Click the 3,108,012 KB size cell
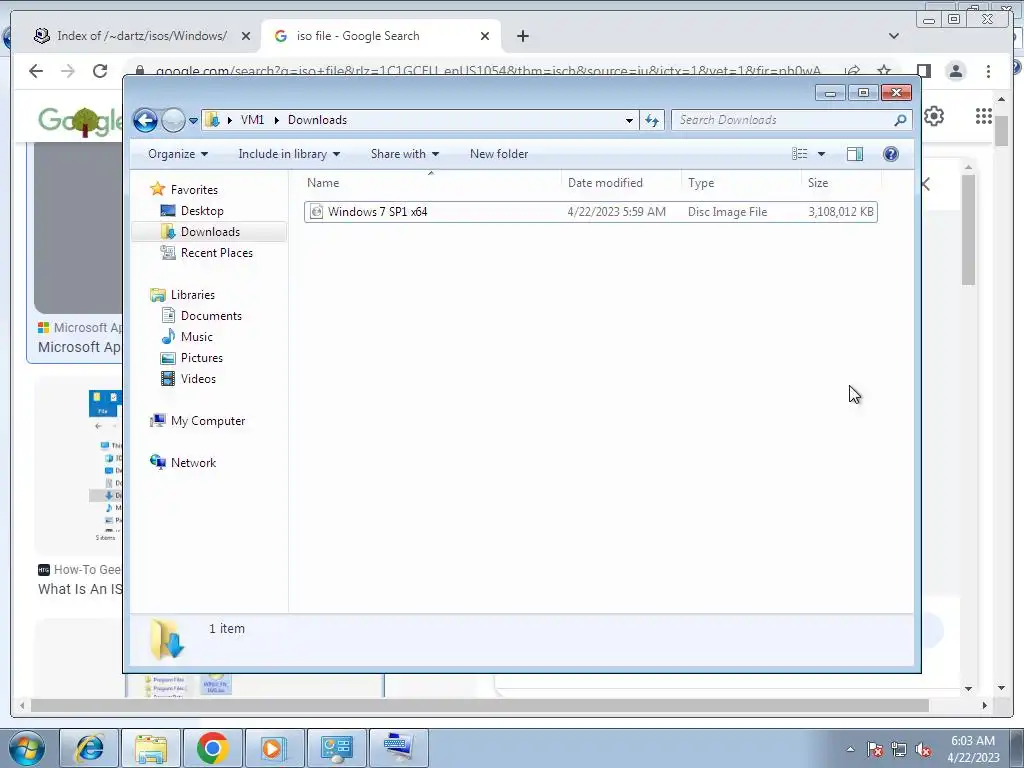Viewport: 1024px width, 768px height. tap(840, 212)
